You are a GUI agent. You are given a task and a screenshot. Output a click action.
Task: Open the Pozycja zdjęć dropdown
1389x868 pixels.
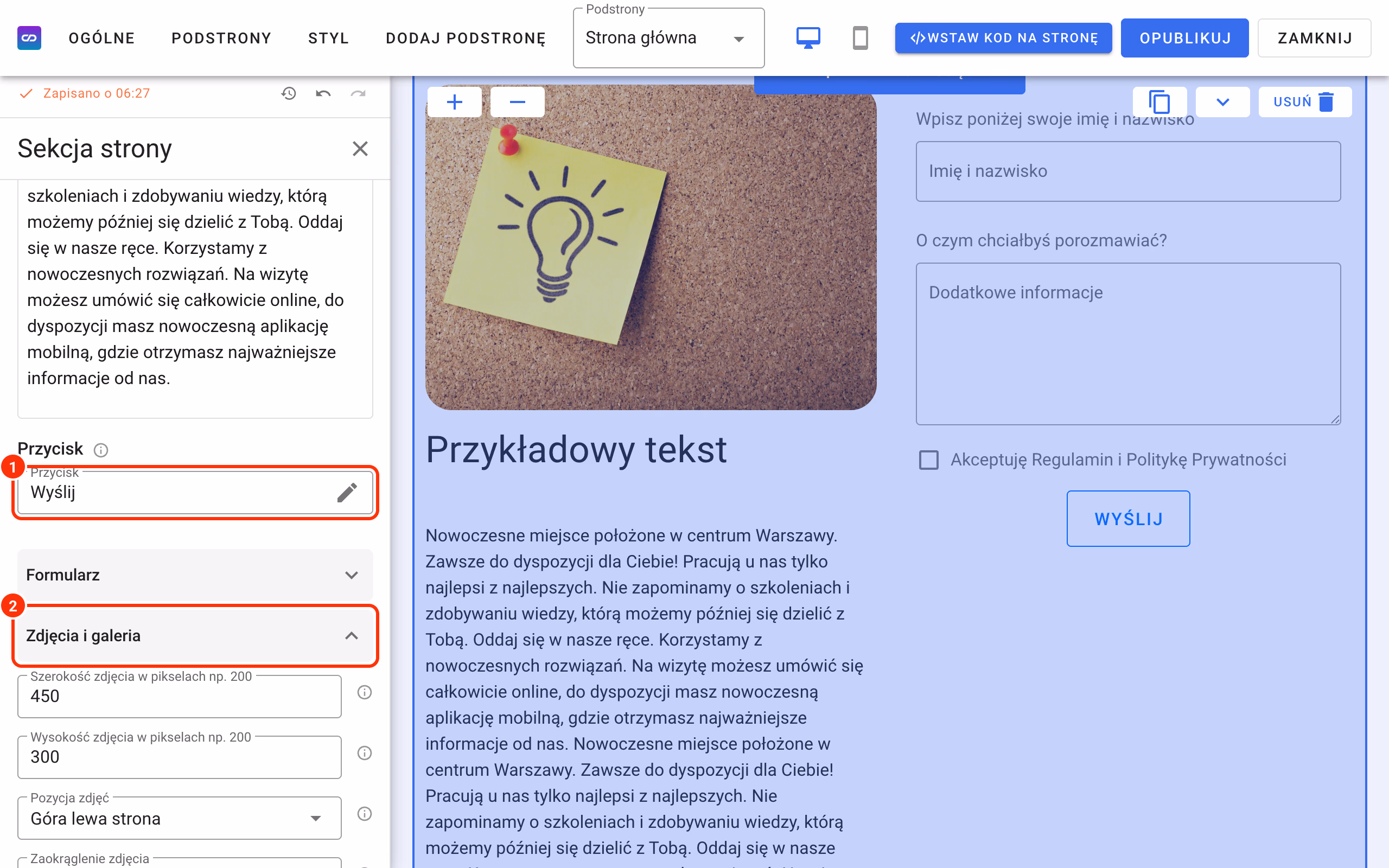179,818
